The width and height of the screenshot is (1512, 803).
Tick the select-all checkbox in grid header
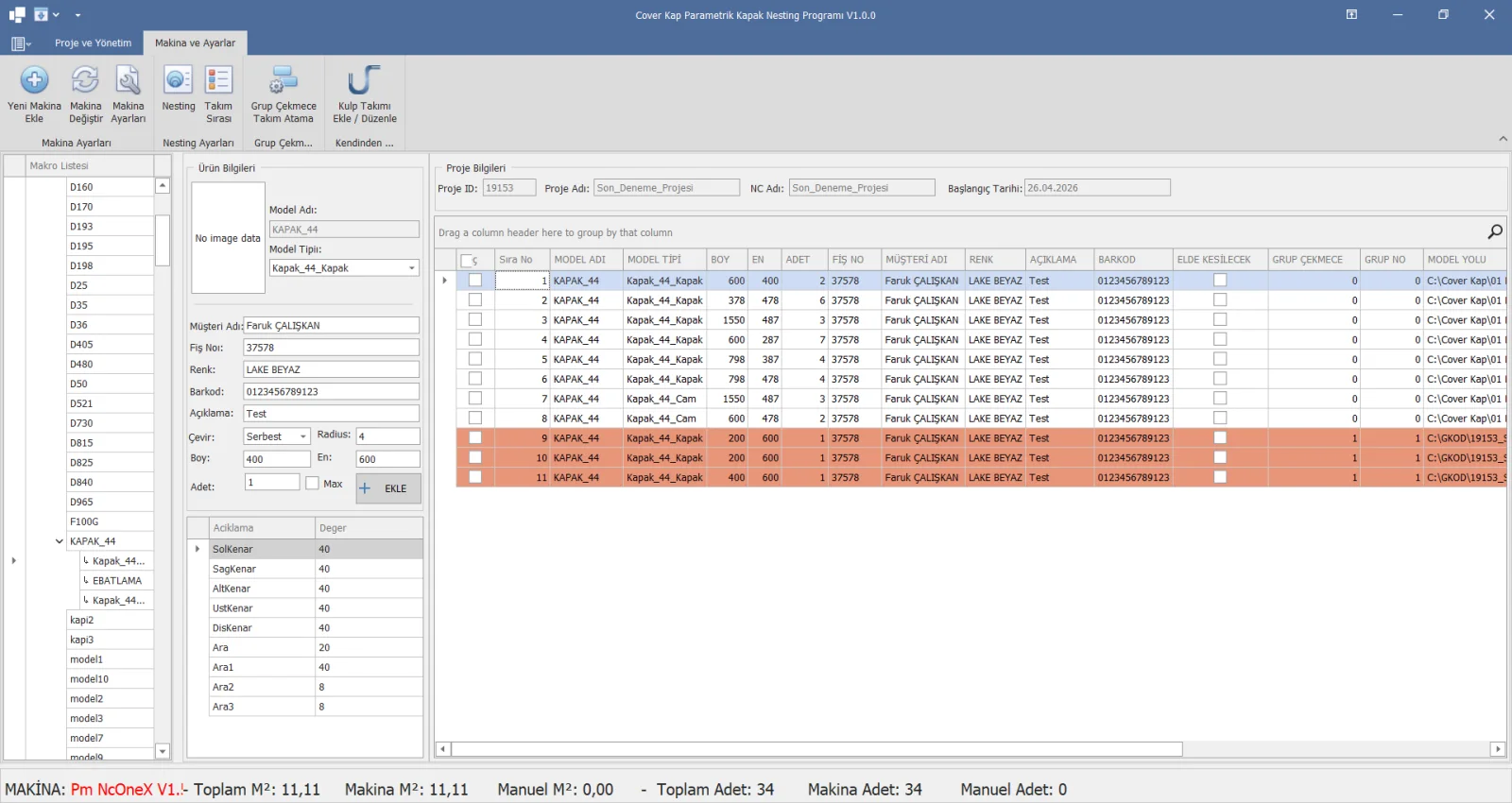click(467, 260)
